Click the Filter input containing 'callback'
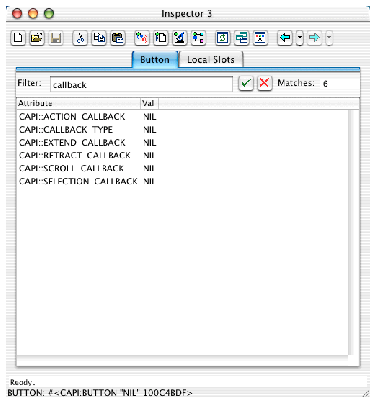 click(141, 84)
